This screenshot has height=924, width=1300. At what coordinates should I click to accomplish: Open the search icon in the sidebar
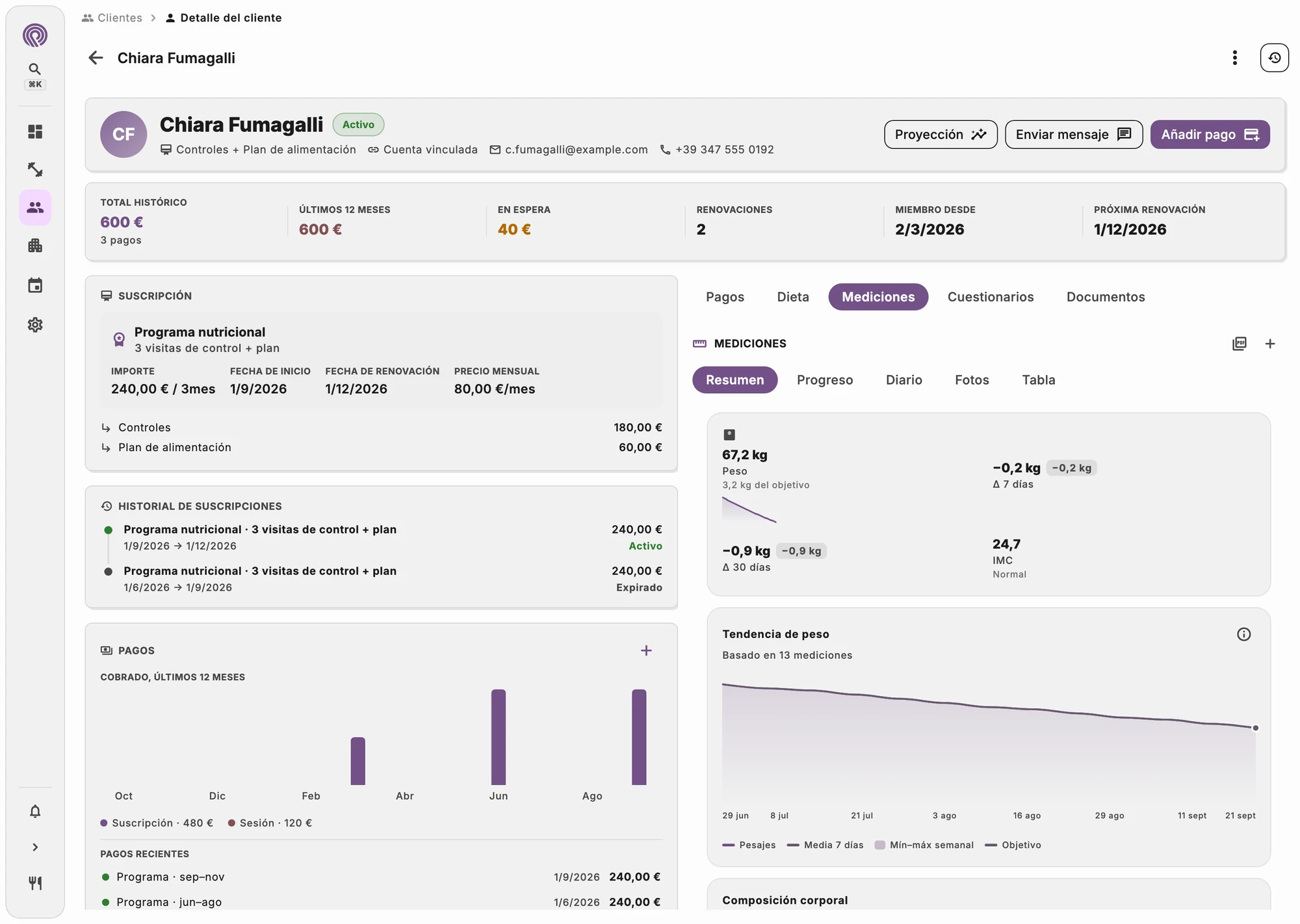(x=35, y=69)
